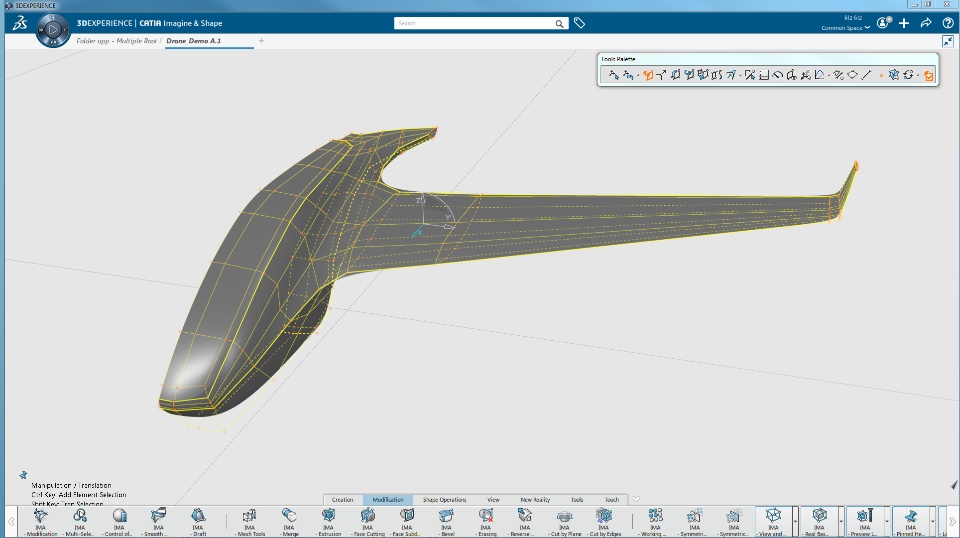Select the IMA Erasing tool
The height and width of the screenshot is (538, 960).
point(486,522)
